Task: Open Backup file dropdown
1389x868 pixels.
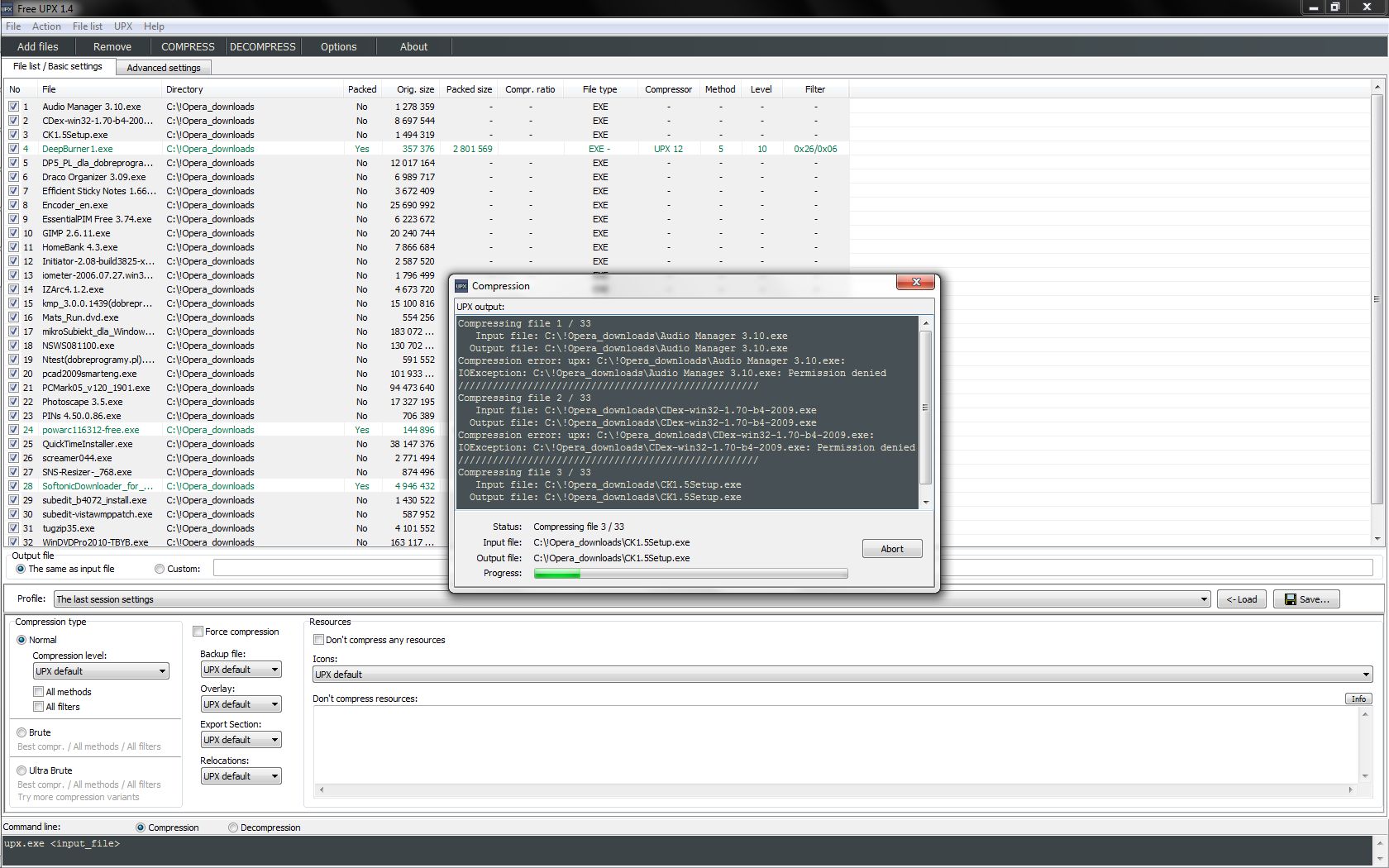Action: [x=241, y=670]
